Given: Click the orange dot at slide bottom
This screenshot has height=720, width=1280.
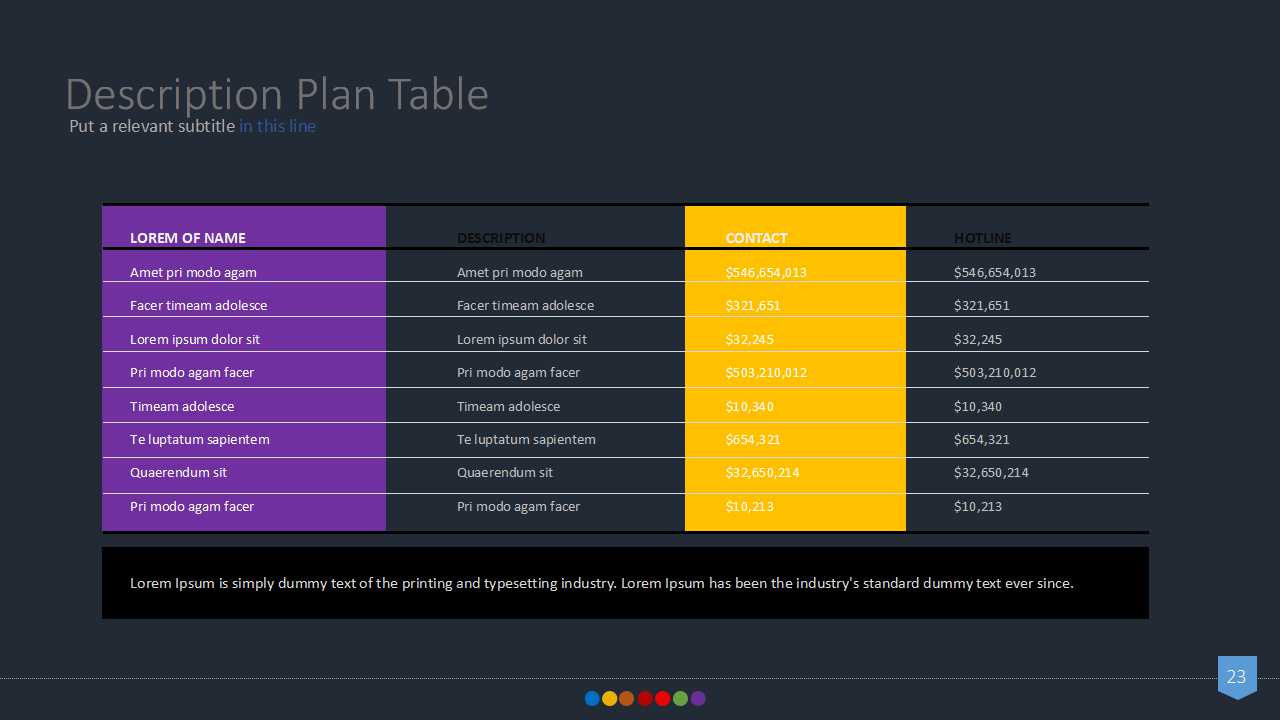Looking at the screenshot, I should tap(626, 698).
